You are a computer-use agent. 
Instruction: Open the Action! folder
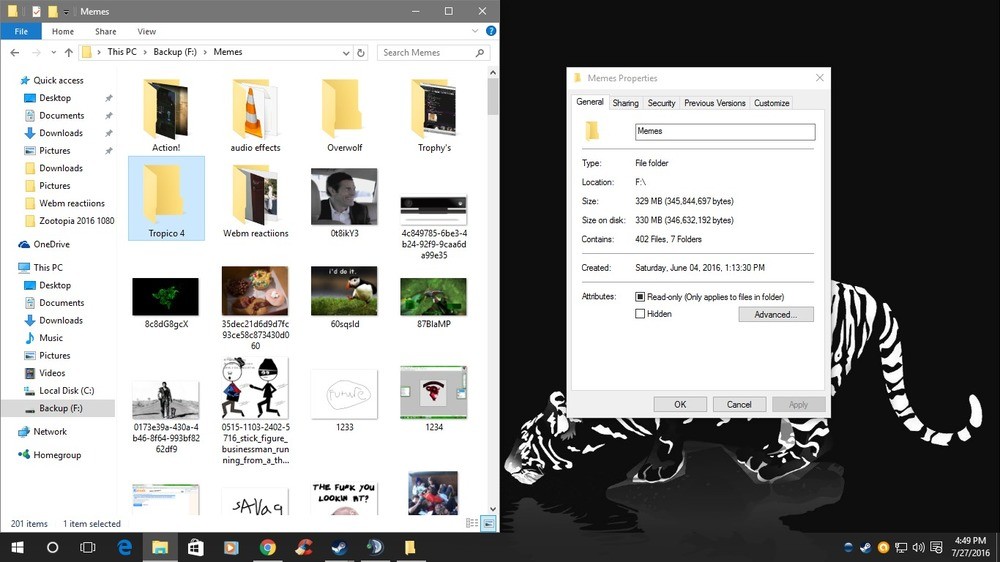click(166, 116)
